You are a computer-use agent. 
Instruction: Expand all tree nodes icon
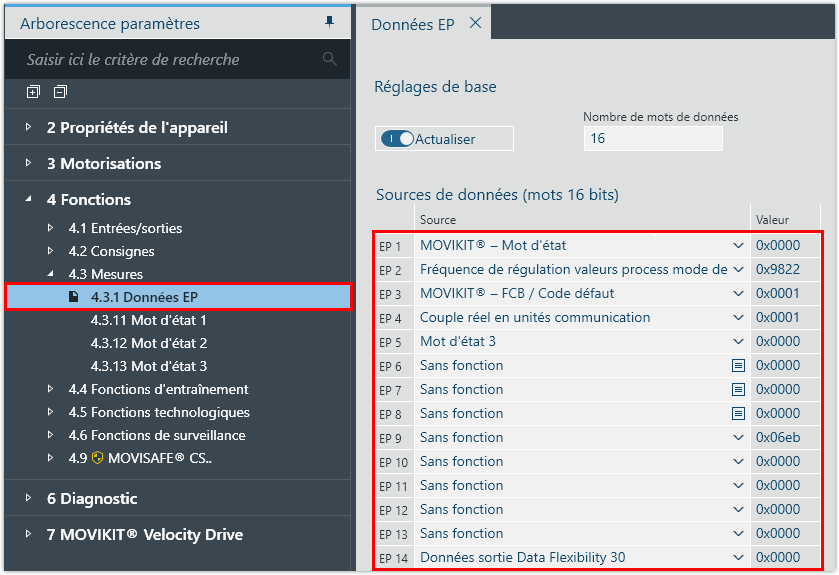tap(33, 92)
